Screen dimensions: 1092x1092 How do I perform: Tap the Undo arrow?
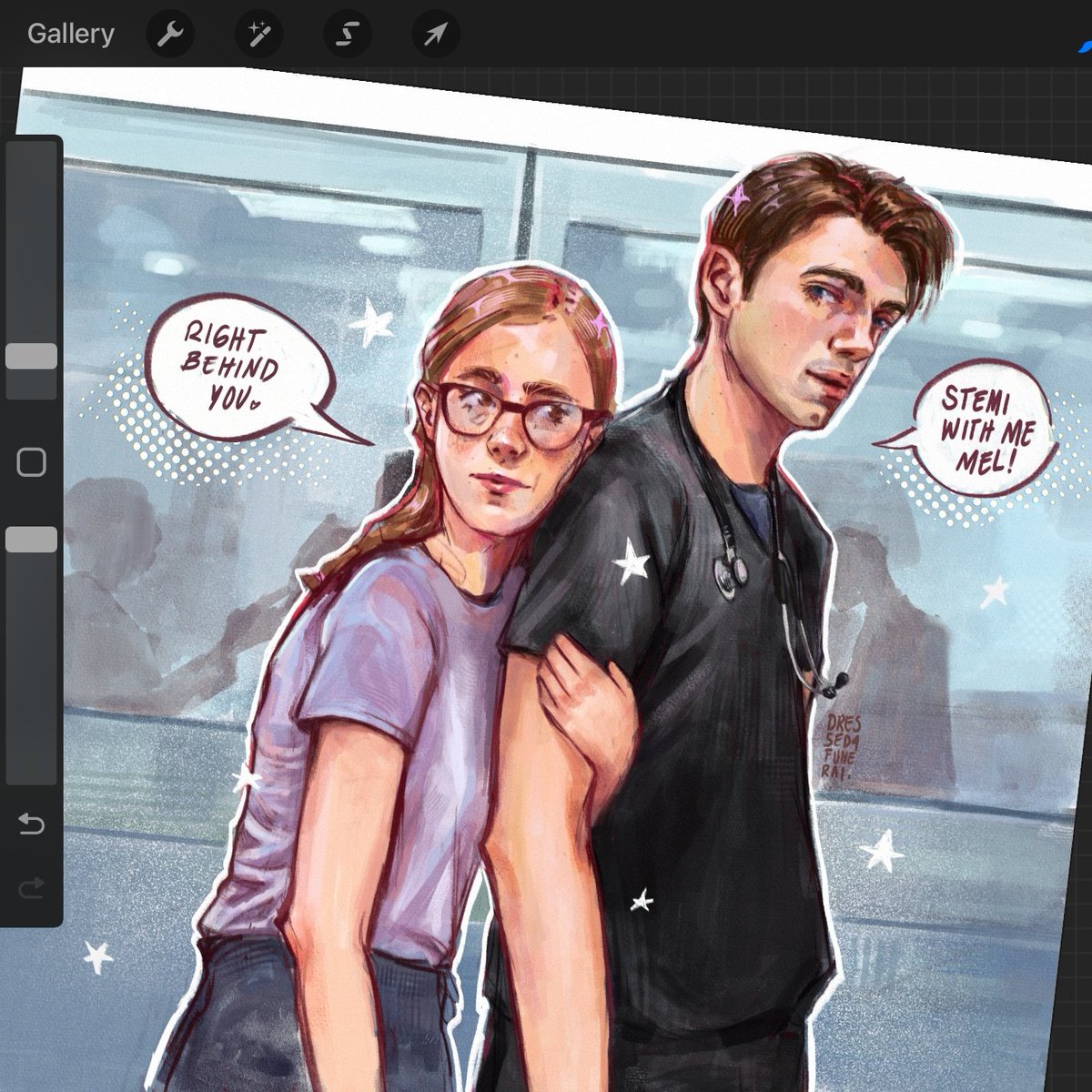[32, 824]
